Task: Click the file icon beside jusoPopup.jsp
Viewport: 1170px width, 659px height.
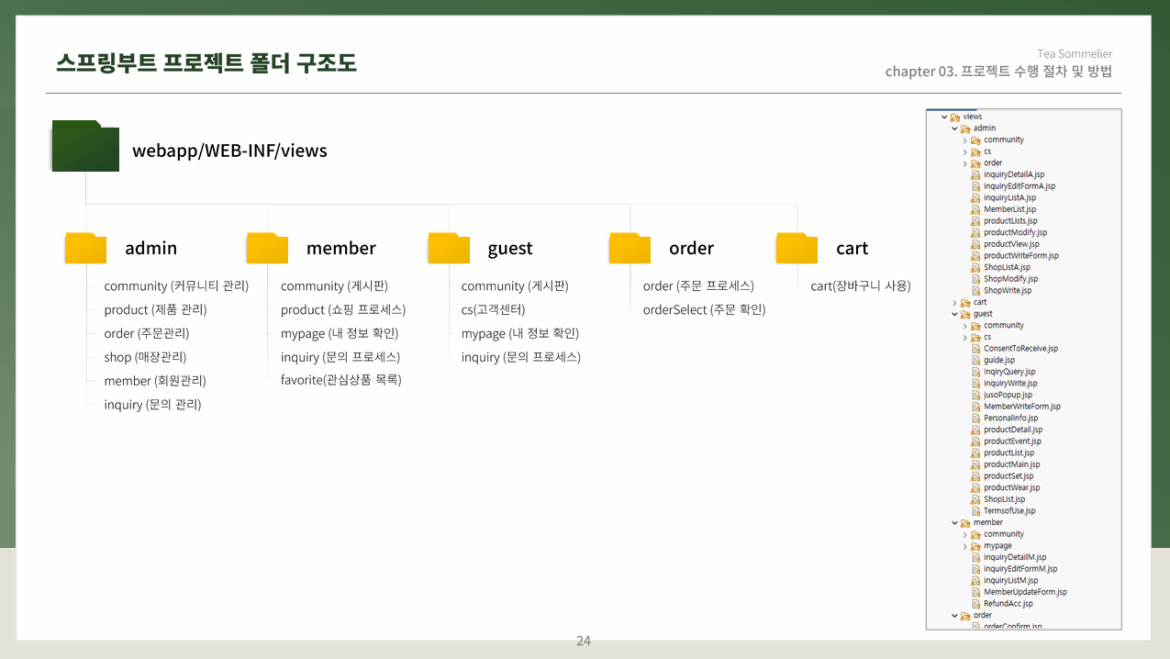Action: pos(975,395)
